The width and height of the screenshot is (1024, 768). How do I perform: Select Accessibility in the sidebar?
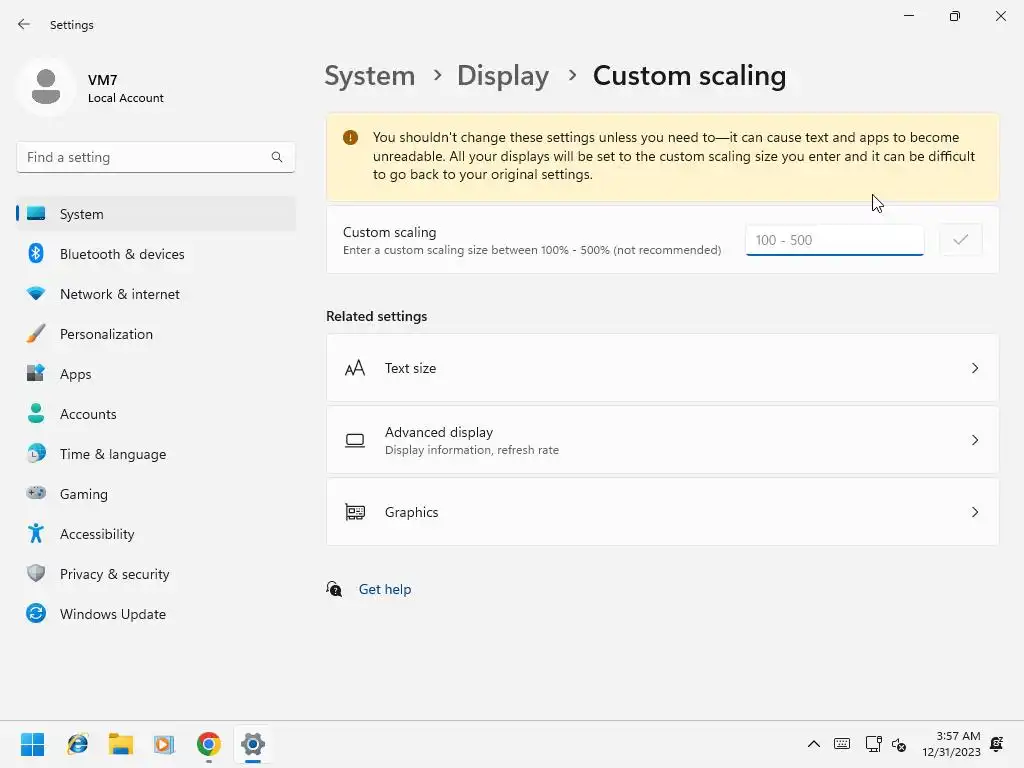coord(96,534)
